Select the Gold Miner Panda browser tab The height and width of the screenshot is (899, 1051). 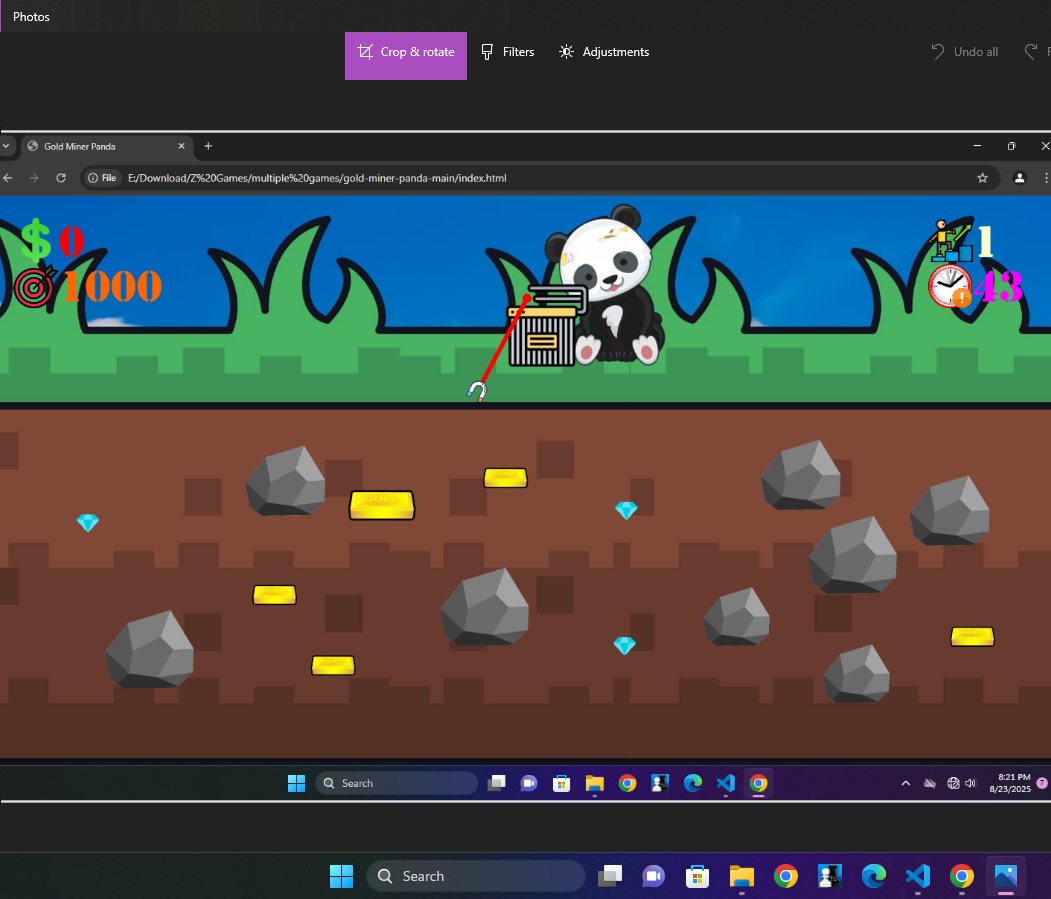[x=107, y=146]
